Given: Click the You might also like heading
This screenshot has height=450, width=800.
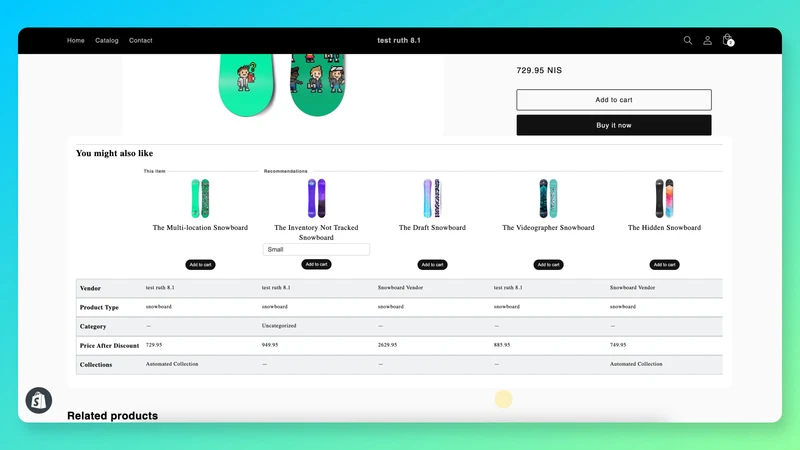Looking at the screenshot, I should click(x=114, y=153).
